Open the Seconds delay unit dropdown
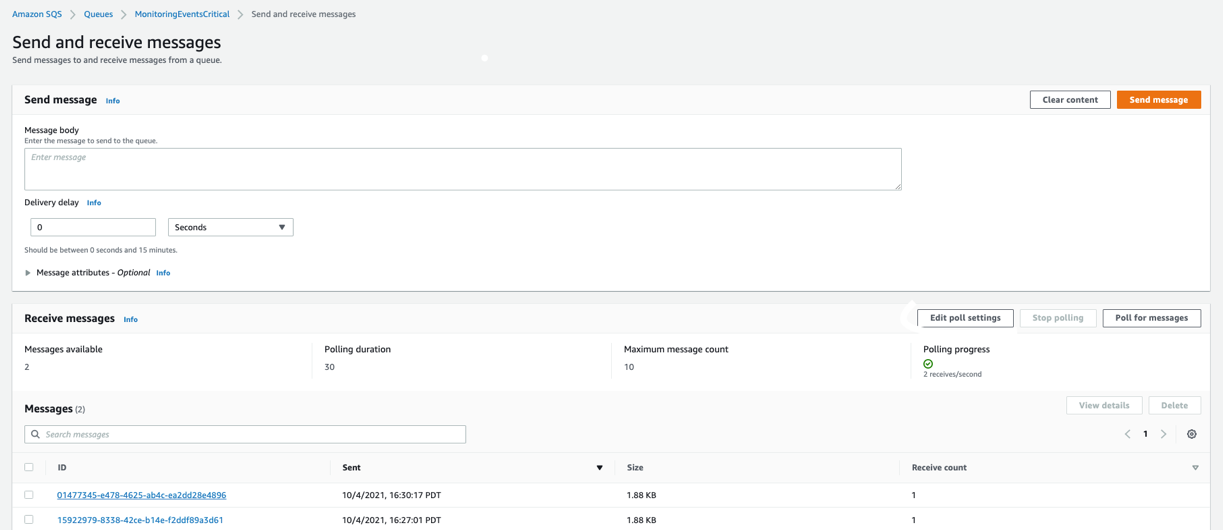Viewport: 1223px width, 530px height. tap(230, 227)
